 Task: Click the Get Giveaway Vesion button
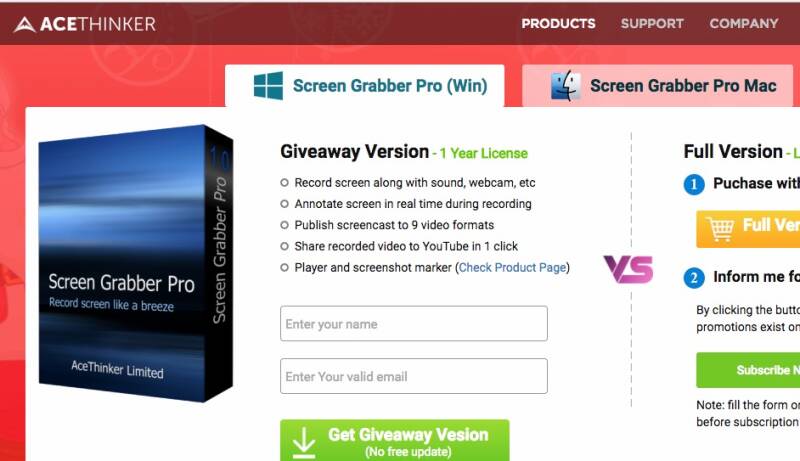click(x=394, y=440)
